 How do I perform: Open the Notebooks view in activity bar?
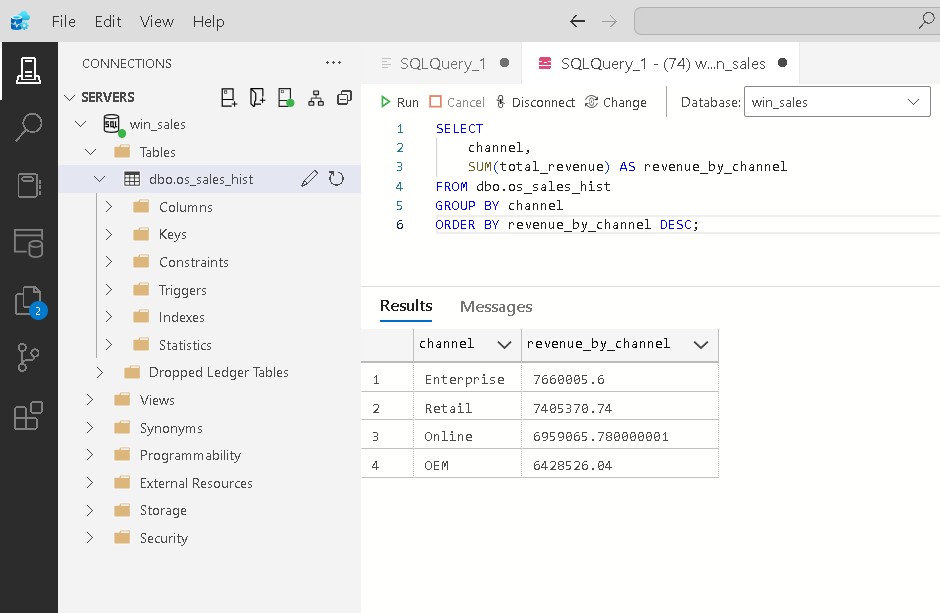tap(28, 185)
